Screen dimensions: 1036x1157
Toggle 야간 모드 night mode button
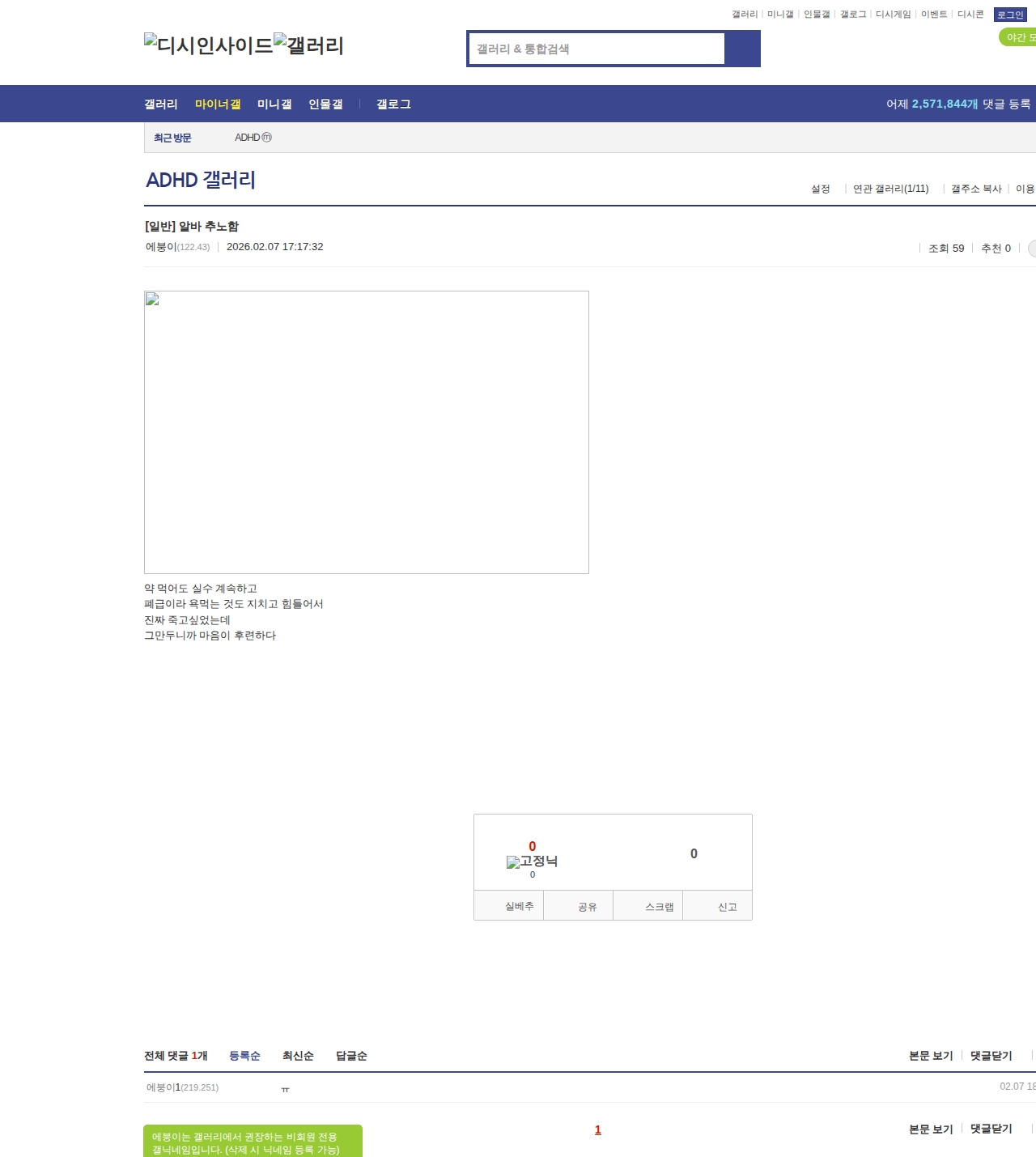[1019, 37]
